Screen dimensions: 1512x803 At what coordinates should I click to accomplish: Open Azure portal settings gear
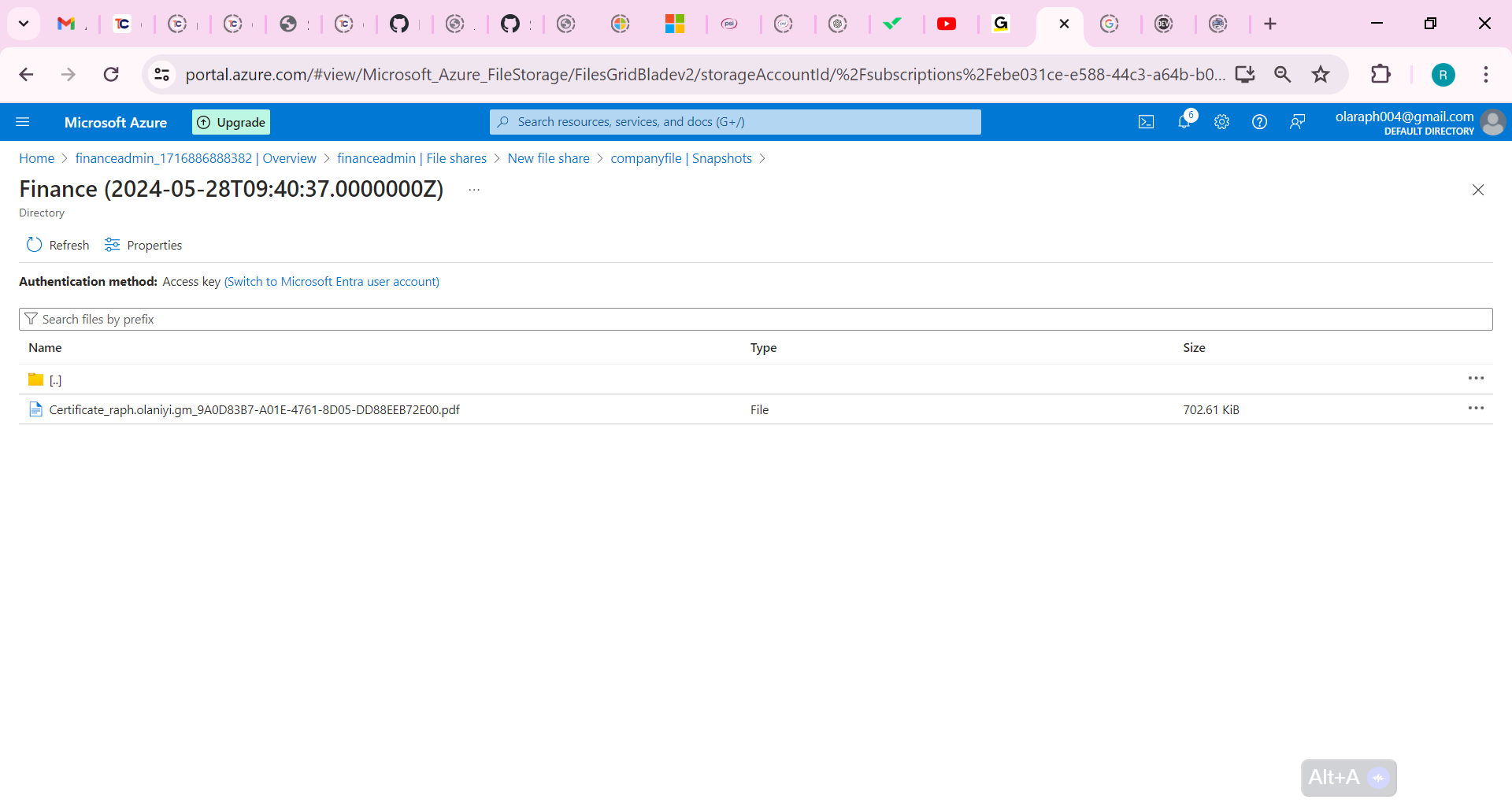[1221, 121]
